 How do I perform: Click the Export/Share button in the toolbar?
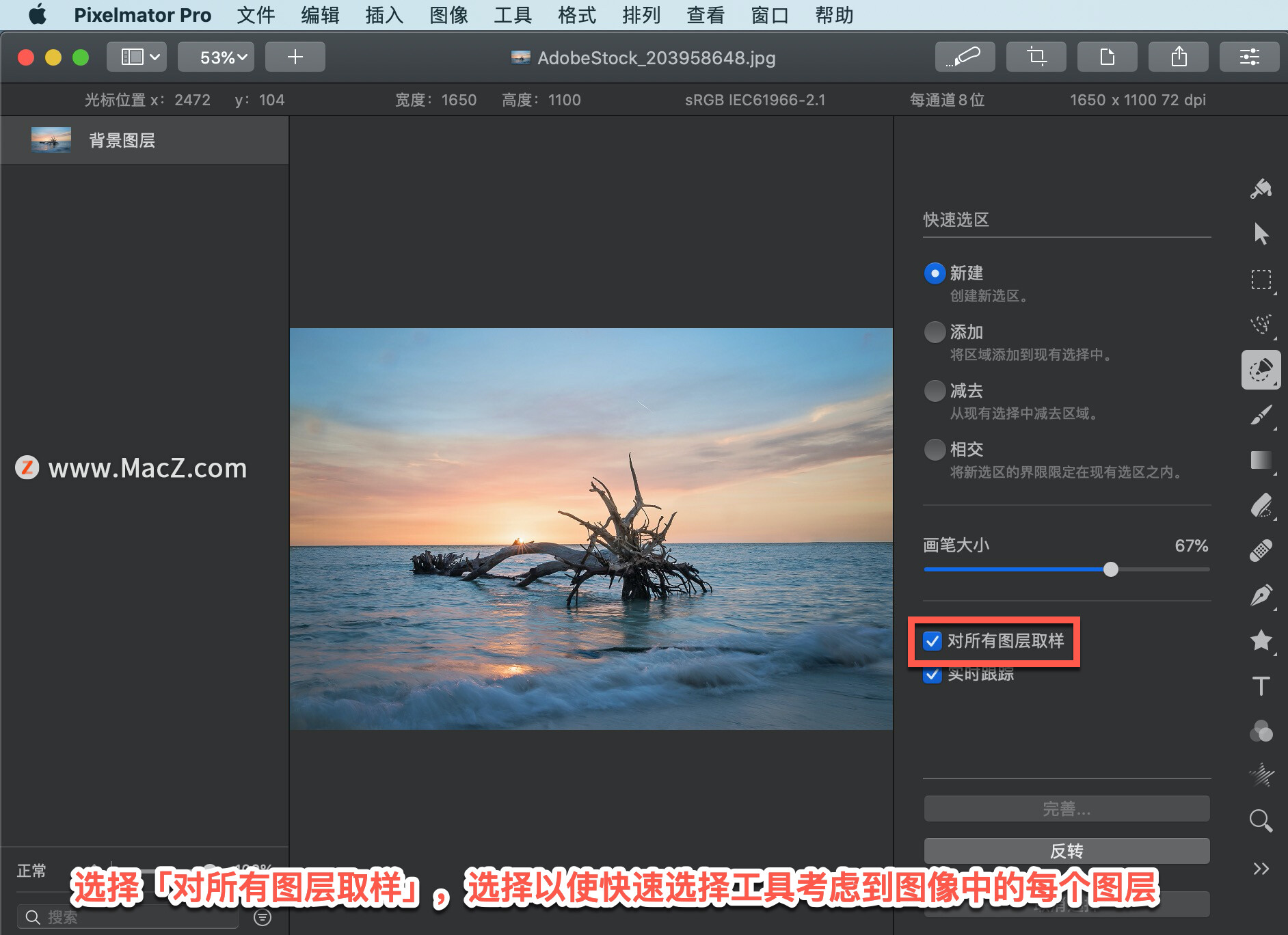(x=1179, y=57)
